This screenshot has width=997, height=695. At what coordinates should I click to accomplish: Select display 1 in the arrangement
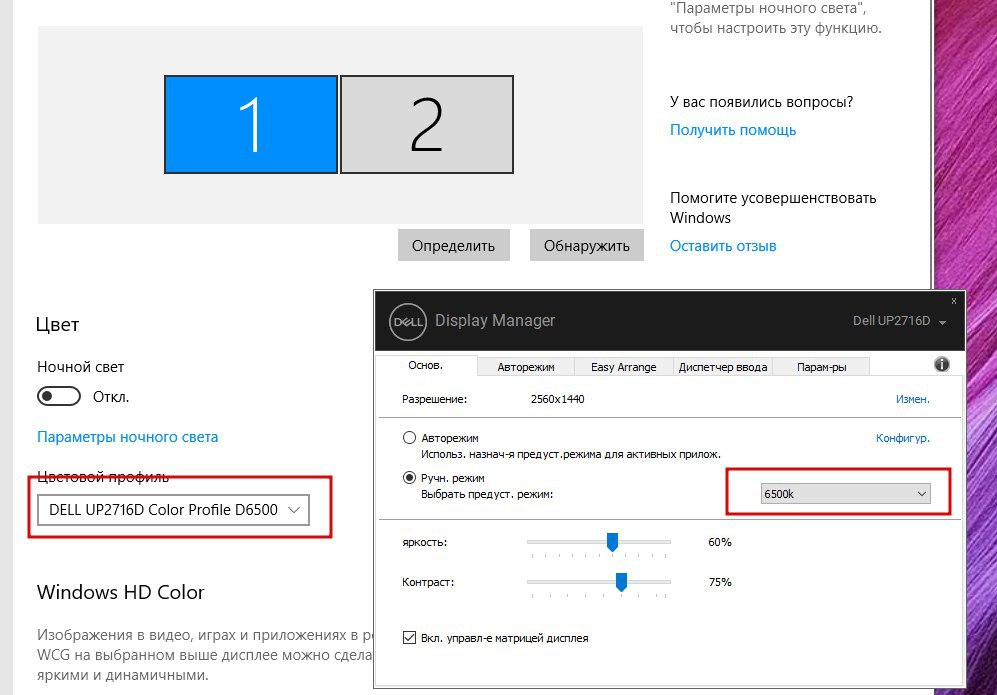[x=251, y=125]
